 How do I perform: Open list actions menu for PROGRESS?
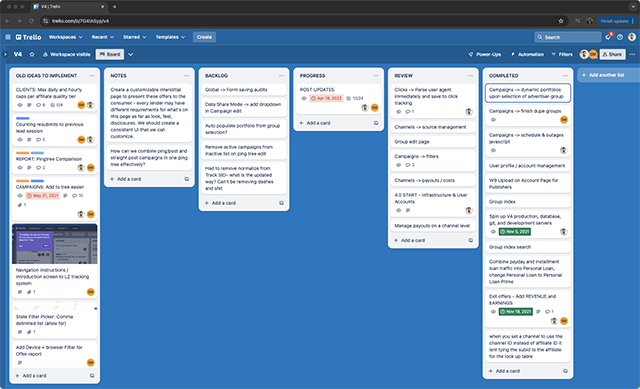pos(376,76)
